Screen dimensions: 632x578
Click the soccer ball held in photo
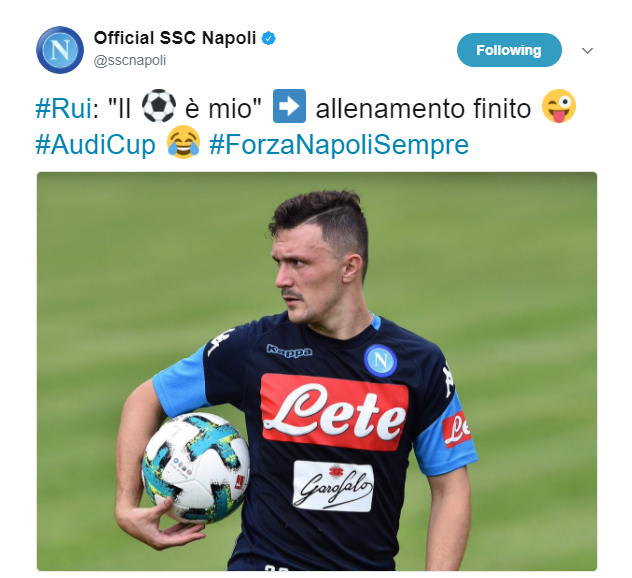196,467
